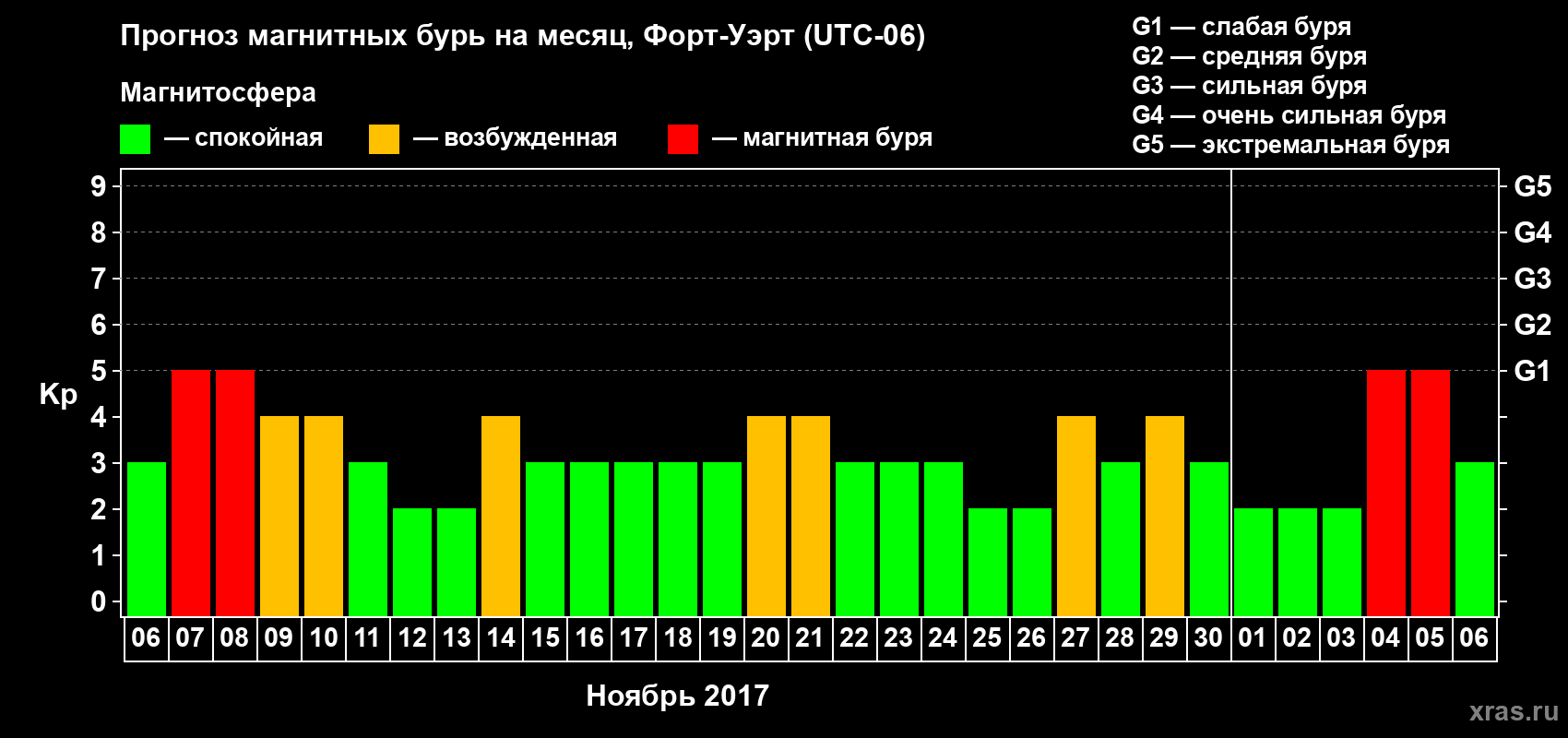Click the спокойная legend label
The height and width of the screenshot is (738, 1568).
(x=259, y=137)
